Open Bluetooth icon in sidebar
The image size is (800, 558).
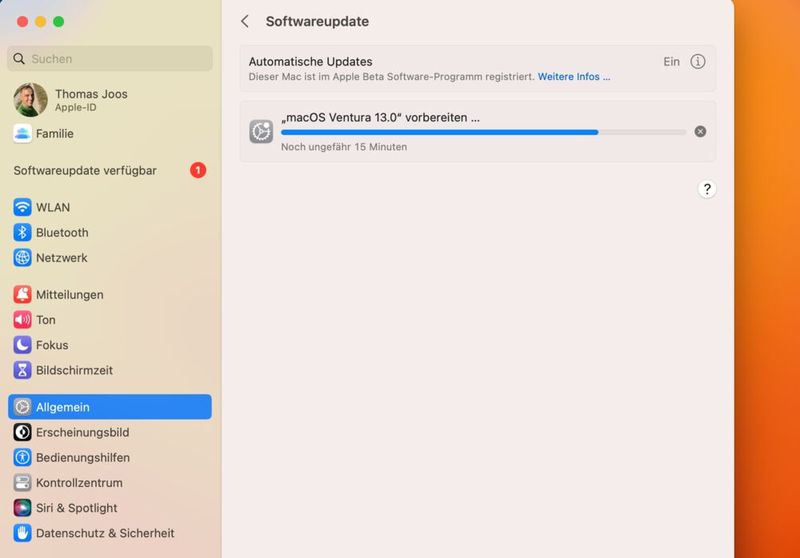[22, 233]
